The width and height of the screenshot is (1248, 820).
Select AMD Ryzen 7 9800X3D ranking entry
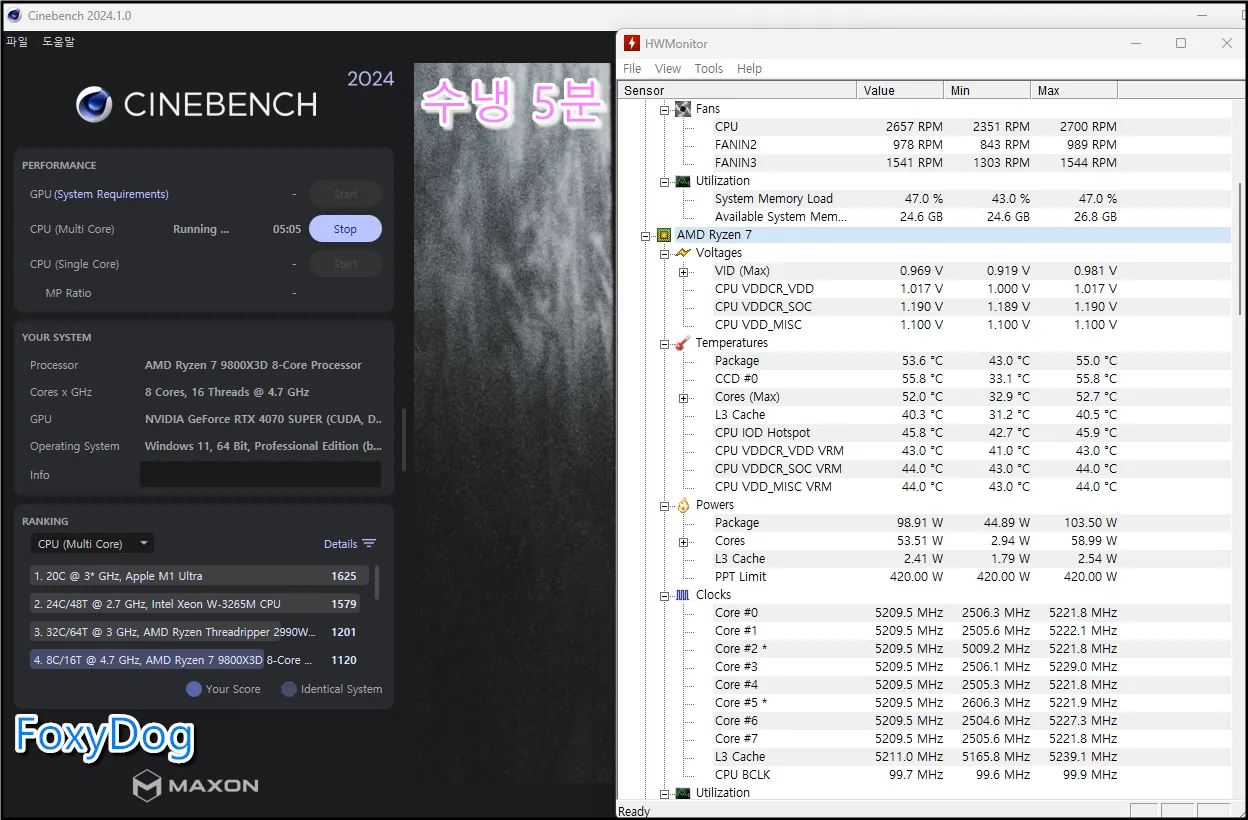[200, 660]
